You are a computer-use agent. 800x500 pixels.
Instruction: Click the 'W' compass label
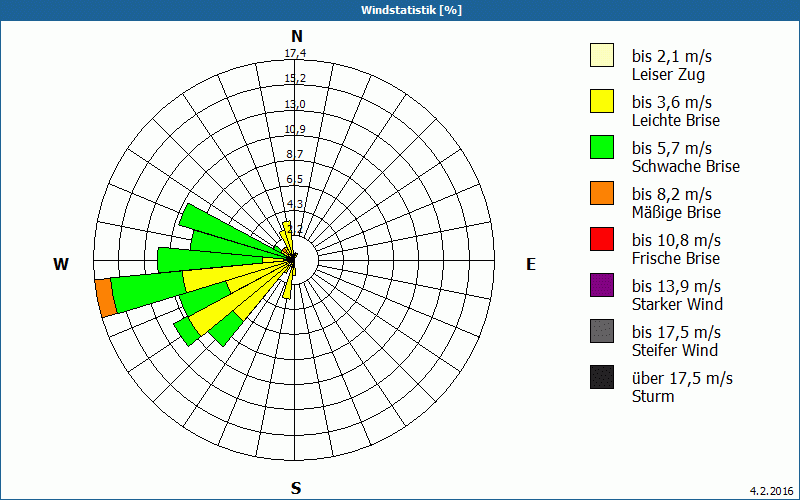point(61,264)
